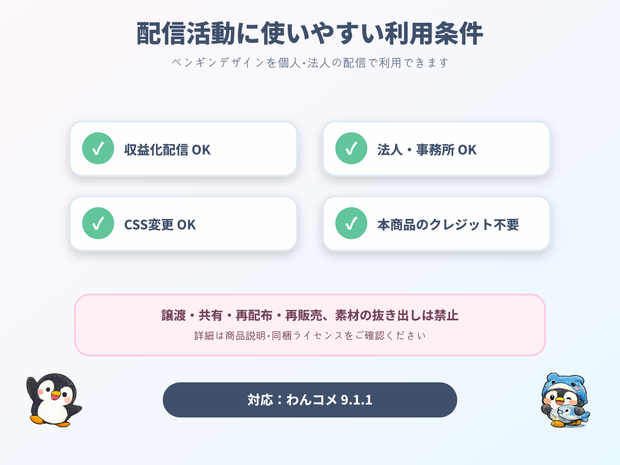Select the CSS変更 OK card
This screenshot has width=620, height=465.
tap(183, 223)
